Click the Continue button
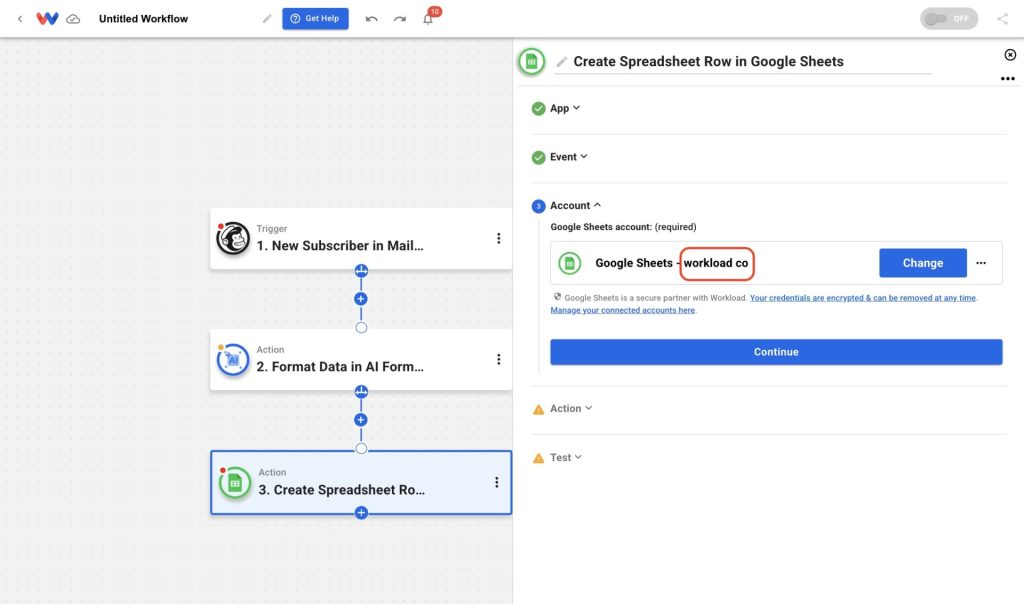1024x604 pixels. [776, 352]
